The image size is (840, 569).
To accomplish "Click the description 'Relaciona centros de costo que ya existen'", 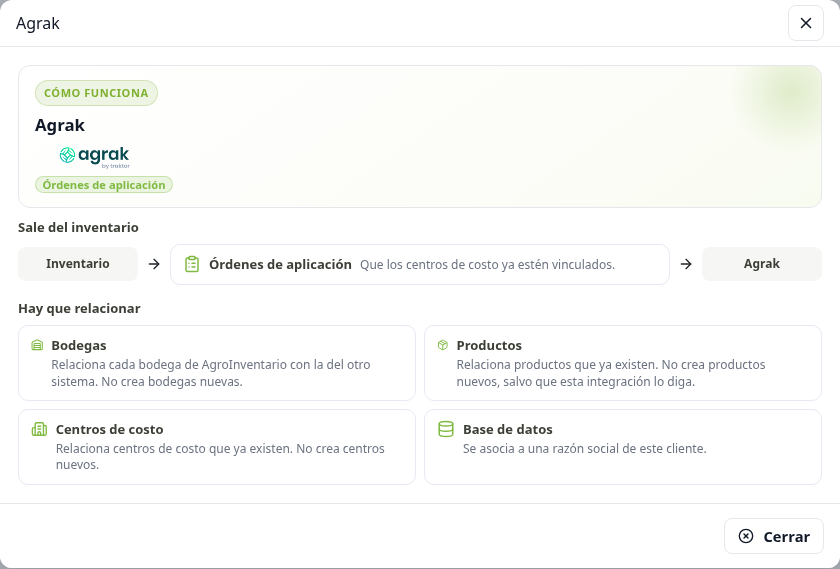I will [x=220, y=456].
